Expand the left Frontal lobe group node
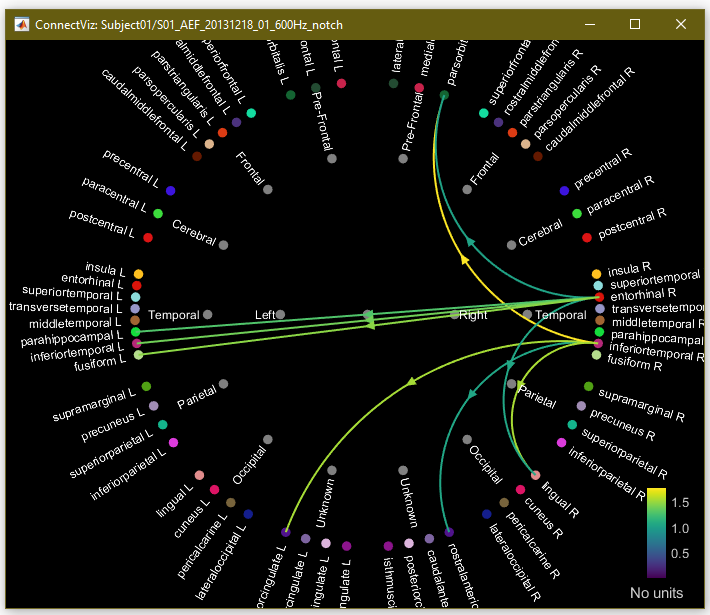Screen dimensions: 710x615 click(267, 189)
